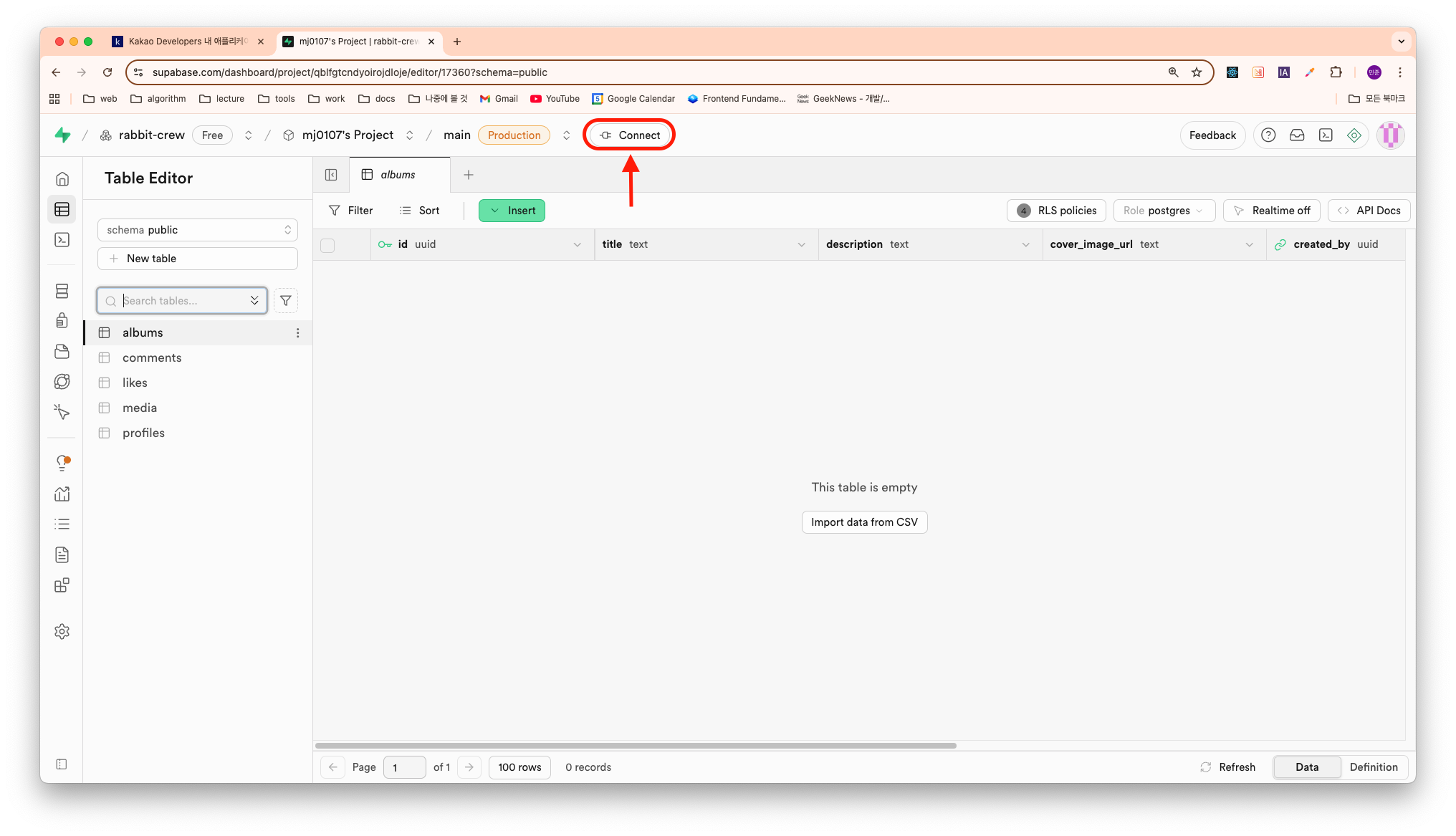The height and width of the screenshot is (836, 1456).
Task: Open Project Settings gear icon
Action: [x=62, y=631]
